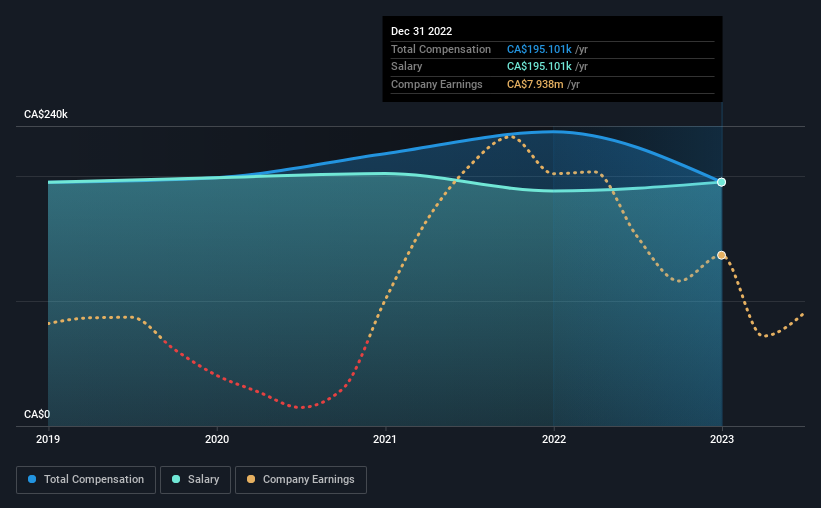Click the Dec 31 2022 tooltip date
This screenshot has height=508, width=821.
click(421, 31)
